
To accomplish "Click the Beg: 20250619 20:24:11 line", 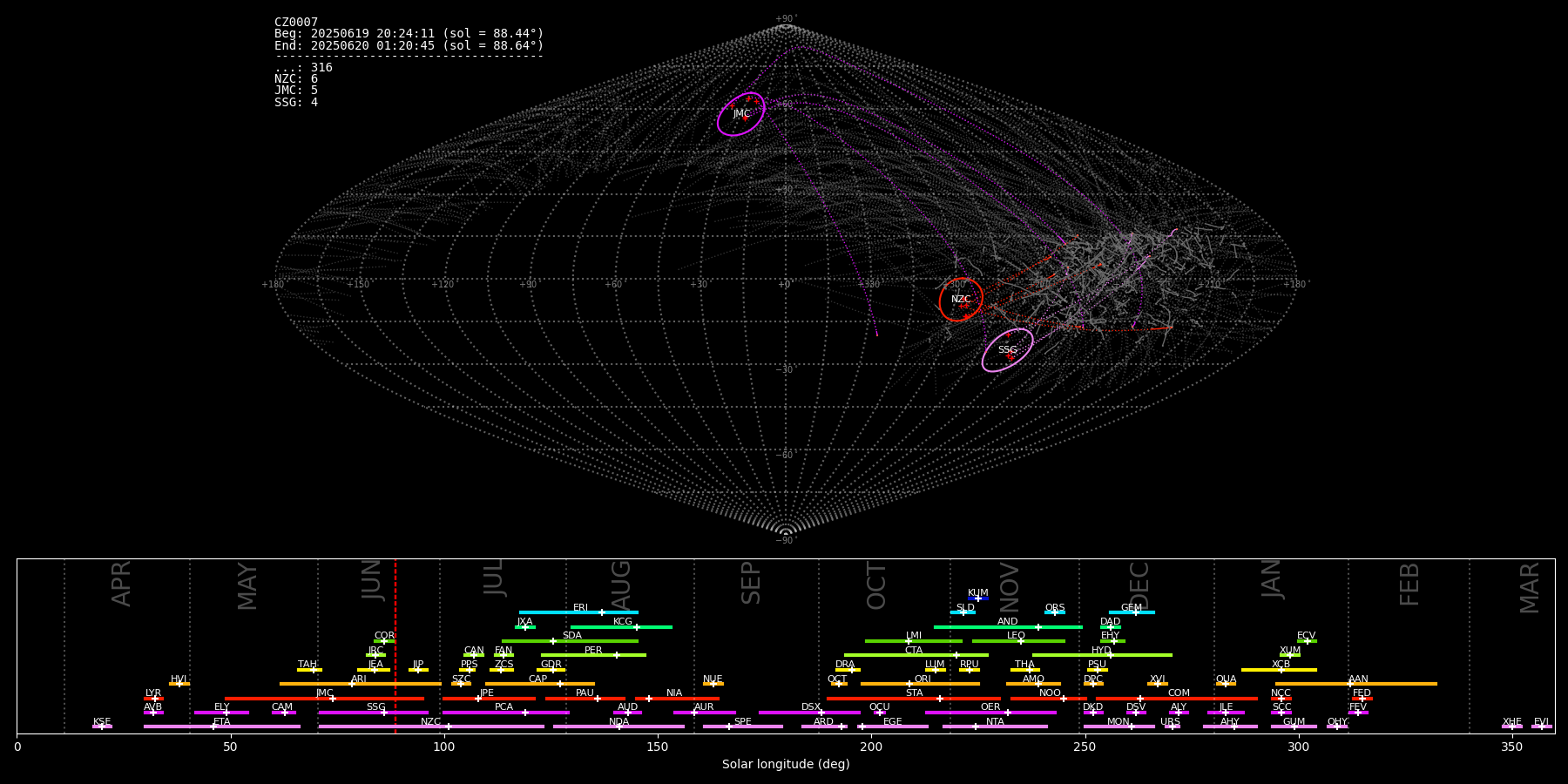I will pyautogui.click(x=409, y=34).
